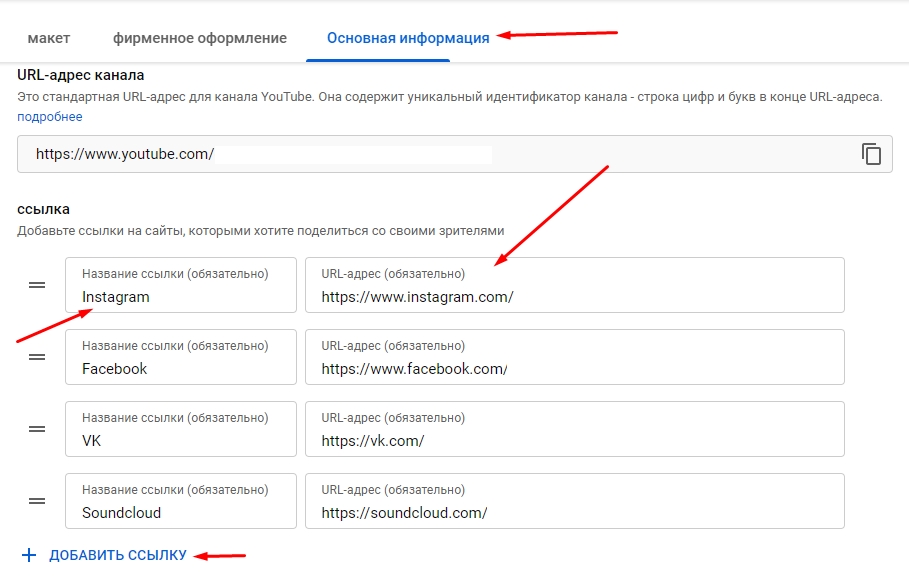This screenshot has height=586, width=909.
Task: Click the drag handle beside Soundcloud row
Action: (x=37, y=501)
